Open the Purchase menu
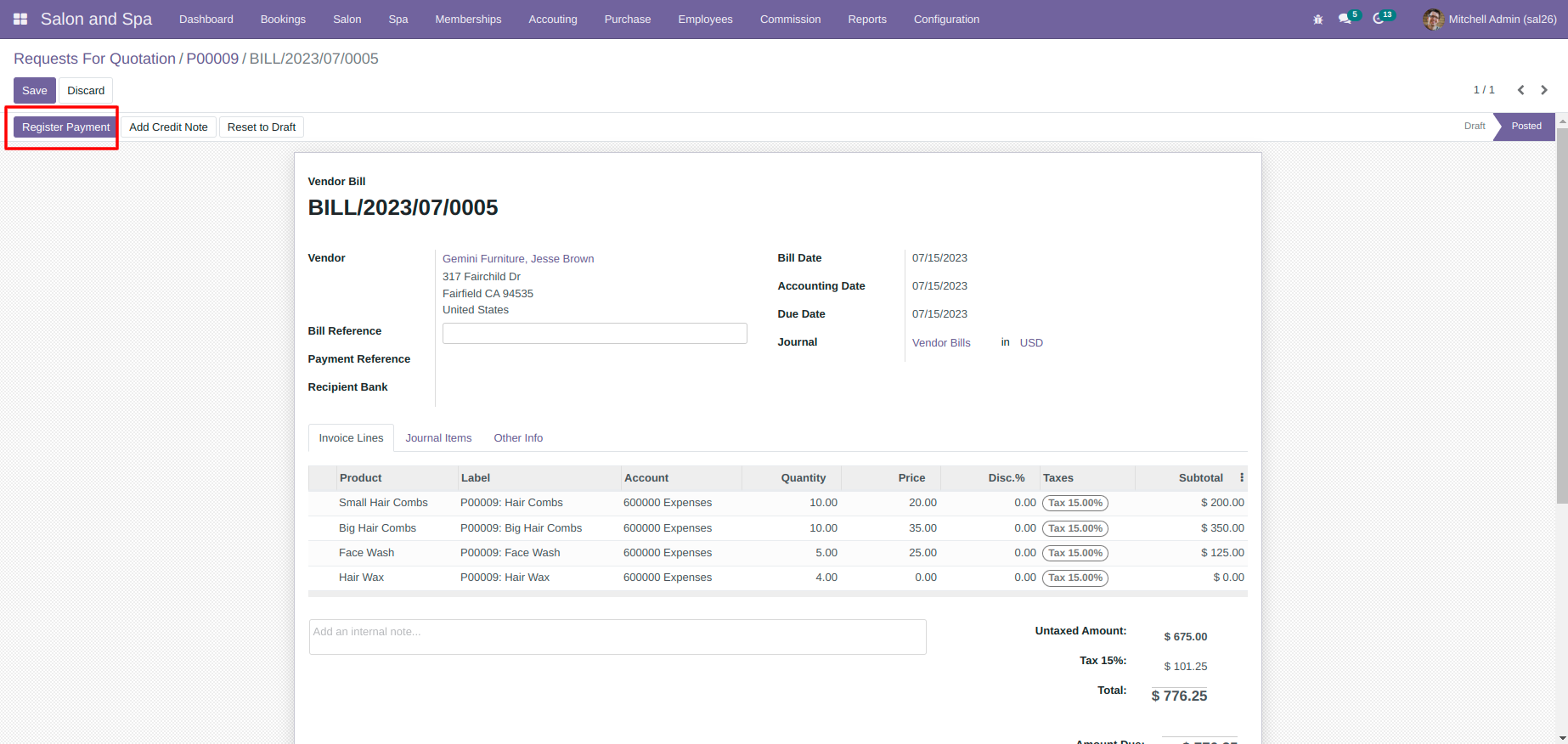Viewport: 1568px width, 744px height. tap(628, 19)
